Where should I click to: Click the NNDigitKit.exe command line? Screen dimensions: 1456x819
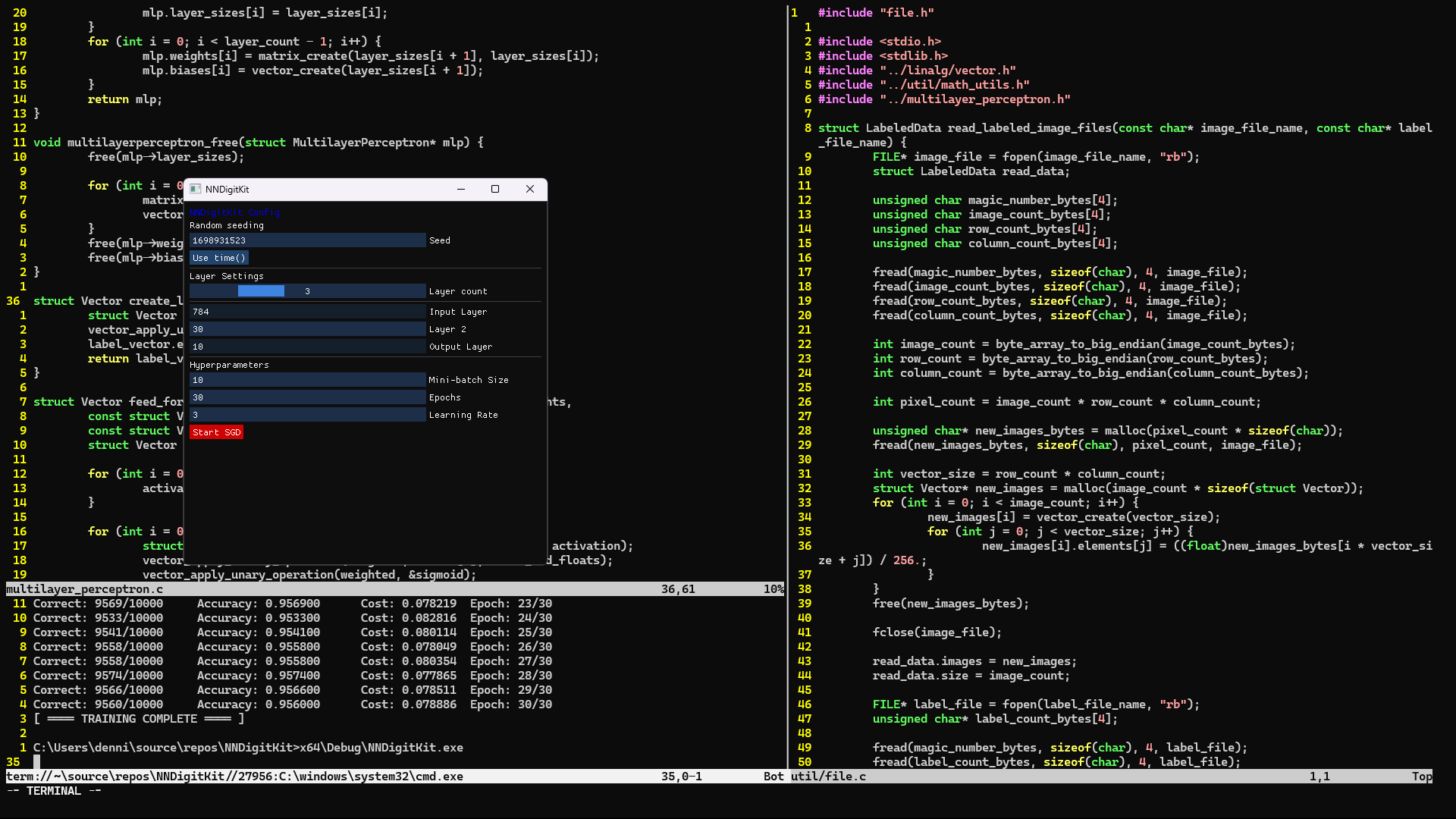[x=248, y=748]
